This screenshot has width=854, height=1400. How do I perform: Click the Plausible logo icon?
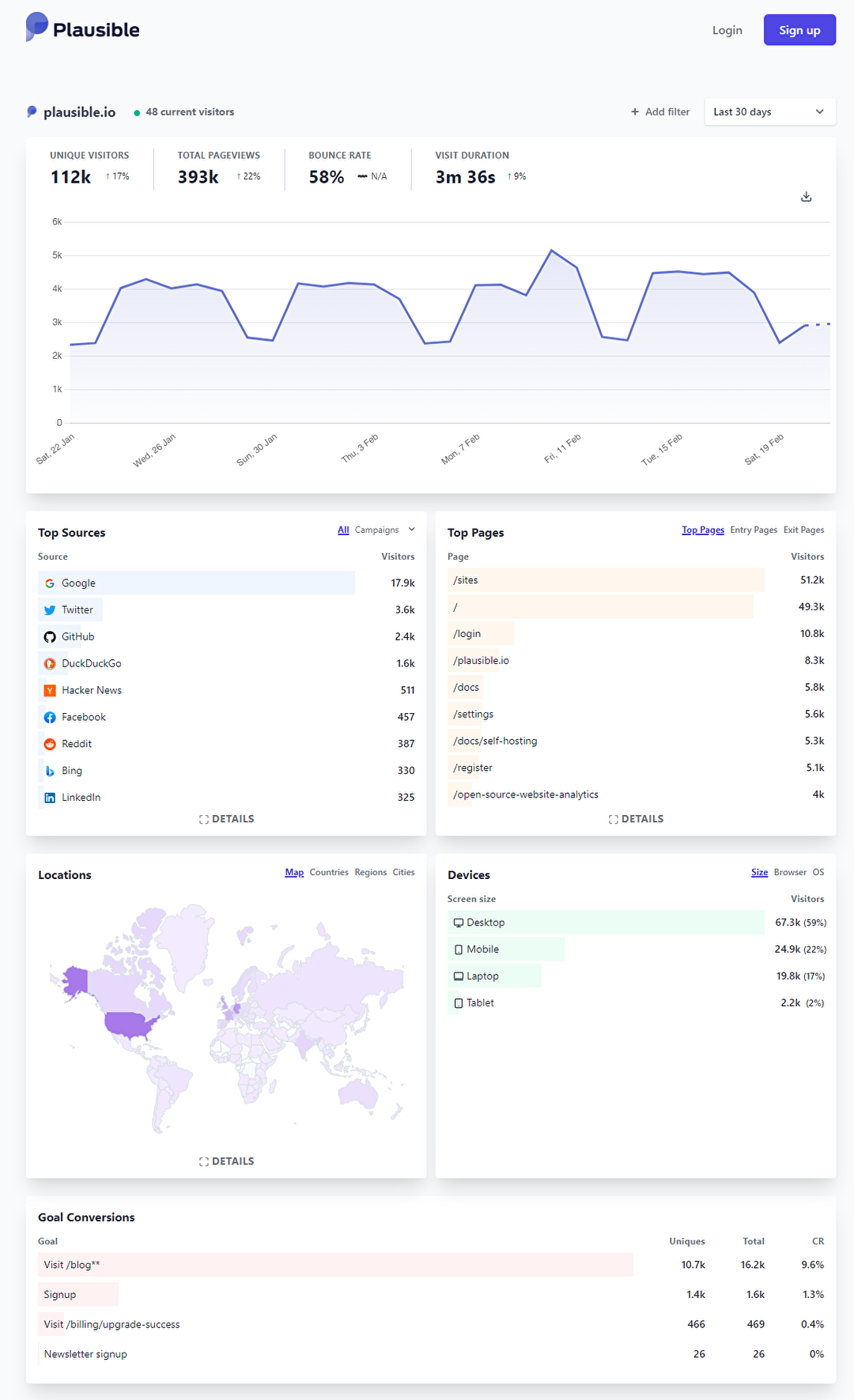36,27
